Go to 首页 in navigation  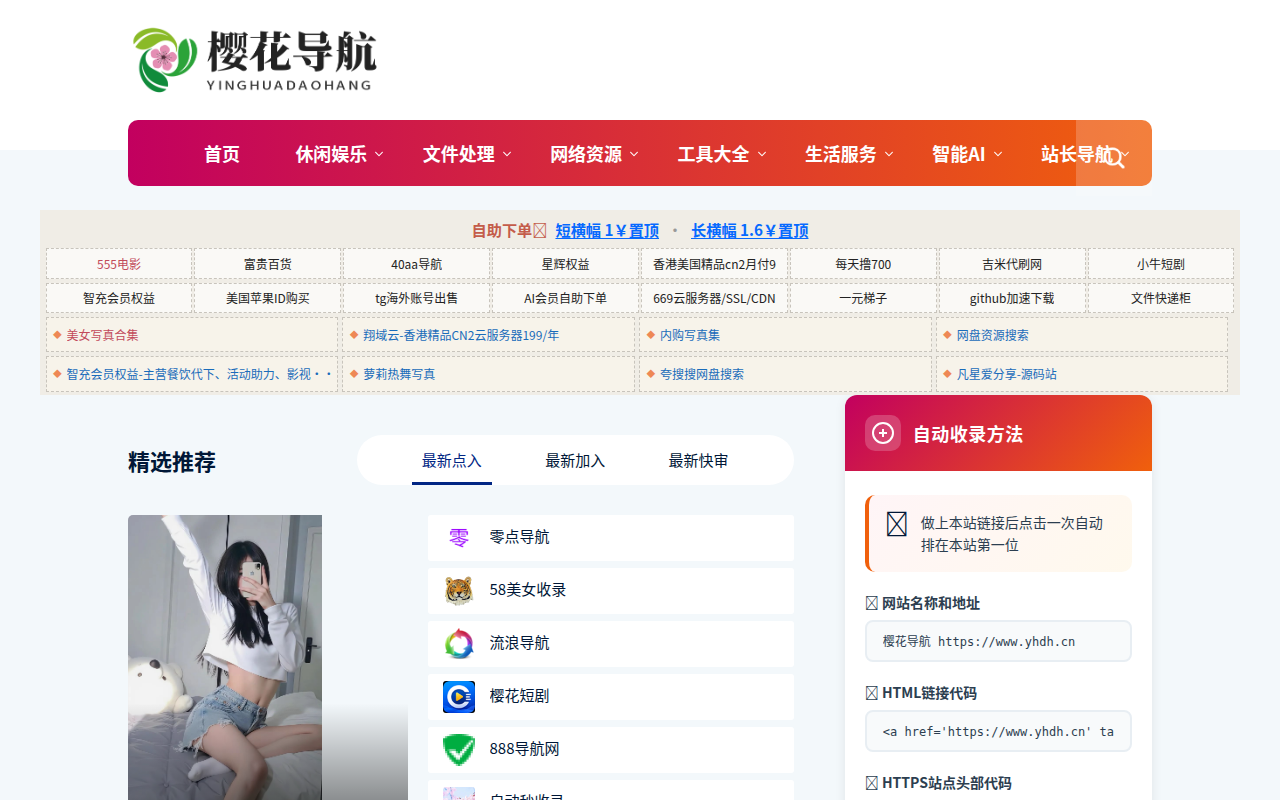point(222,154)
